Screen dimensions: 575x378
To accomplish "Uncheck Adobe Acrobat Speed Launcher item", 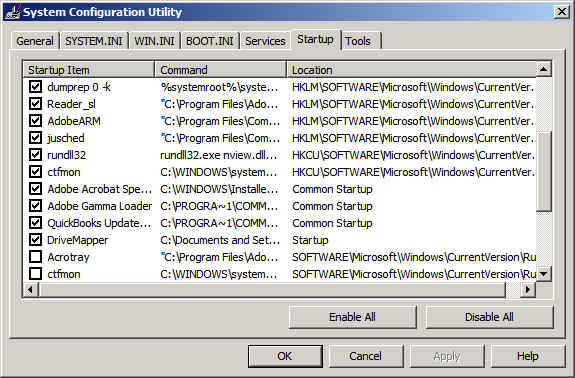I will click(35, 189).
